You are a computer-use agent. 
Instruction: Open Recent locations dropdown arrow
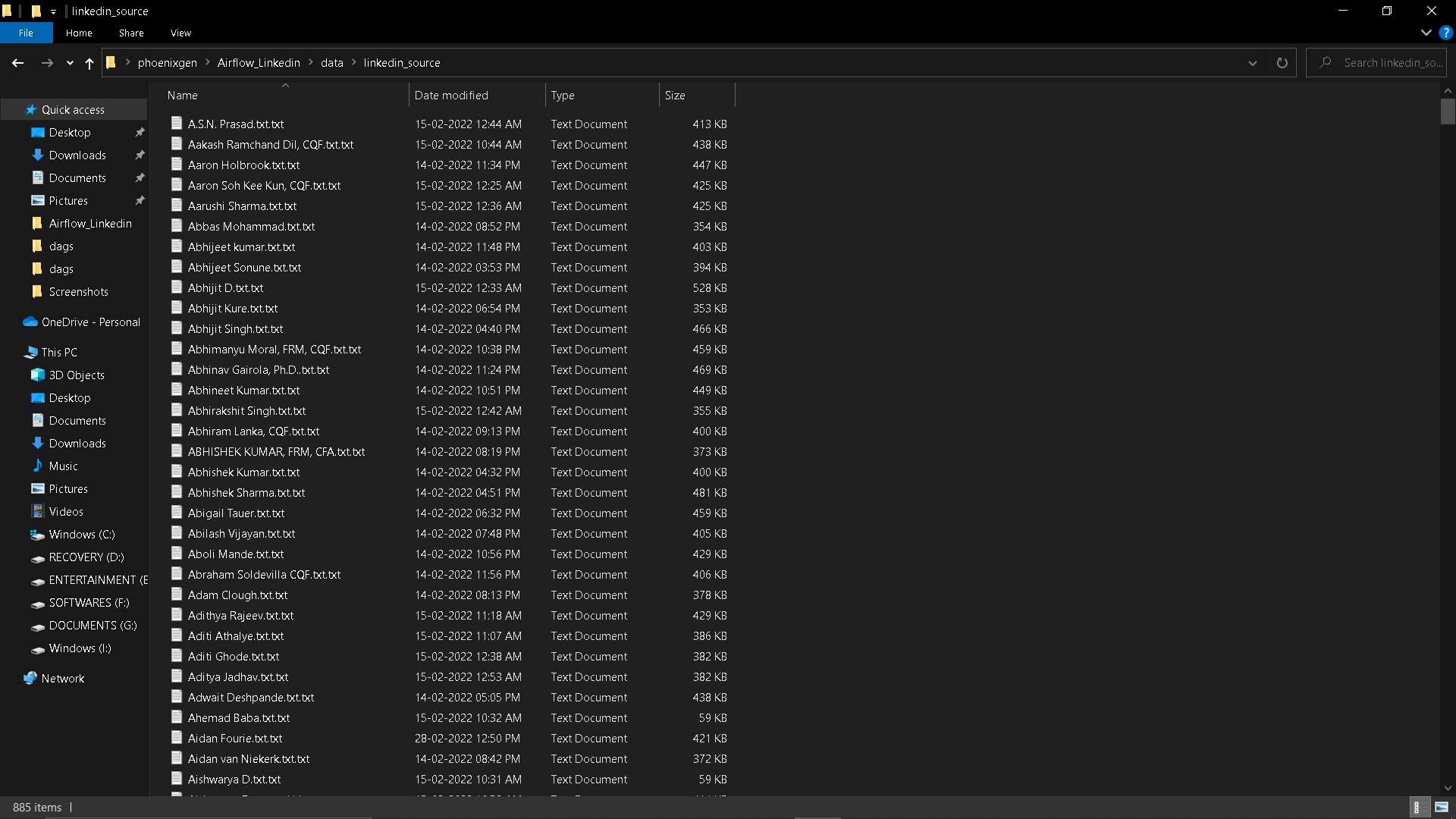point(70,63)
